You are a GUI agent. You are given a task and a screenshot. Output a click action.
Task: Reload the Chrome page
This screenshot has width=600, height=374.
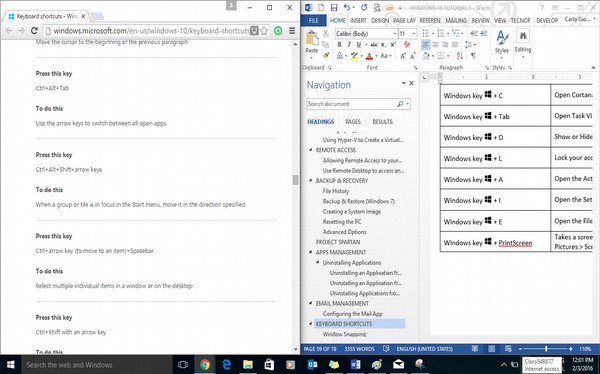click(34, 31)
